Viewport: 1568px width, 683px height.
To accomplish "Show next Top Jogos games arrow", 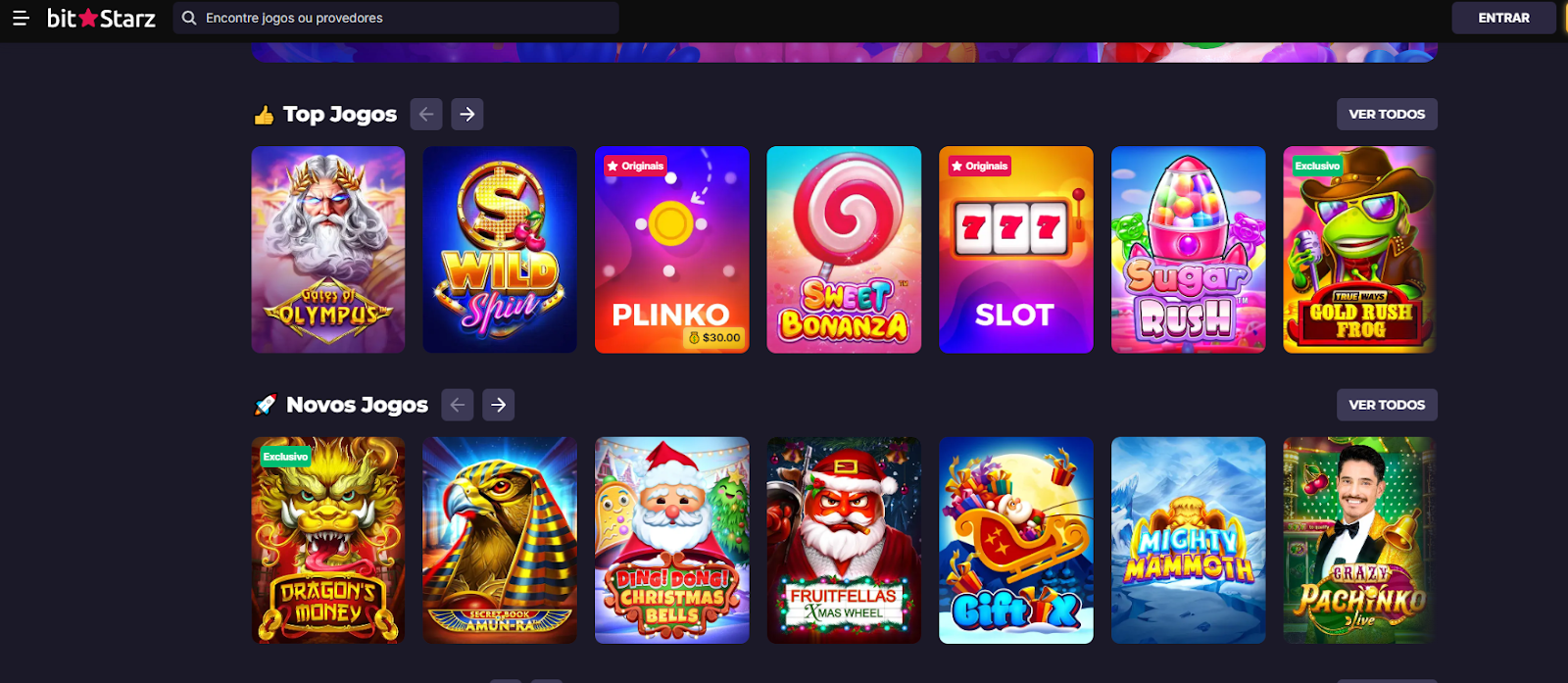I will click(x=467, y=115).
